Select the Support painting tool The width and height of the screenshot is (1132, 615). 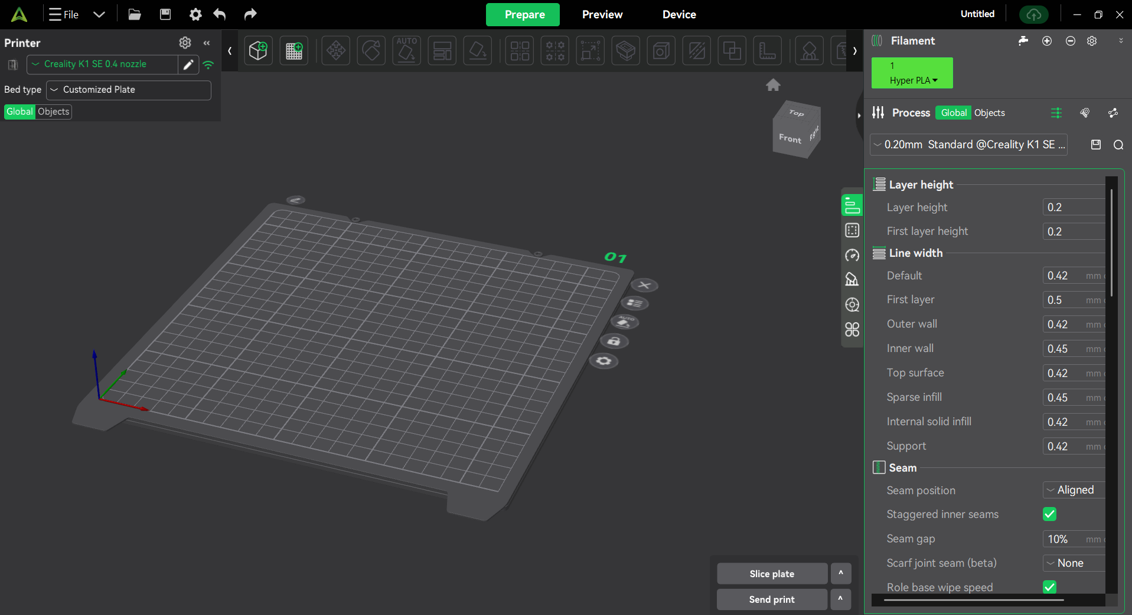808,50
